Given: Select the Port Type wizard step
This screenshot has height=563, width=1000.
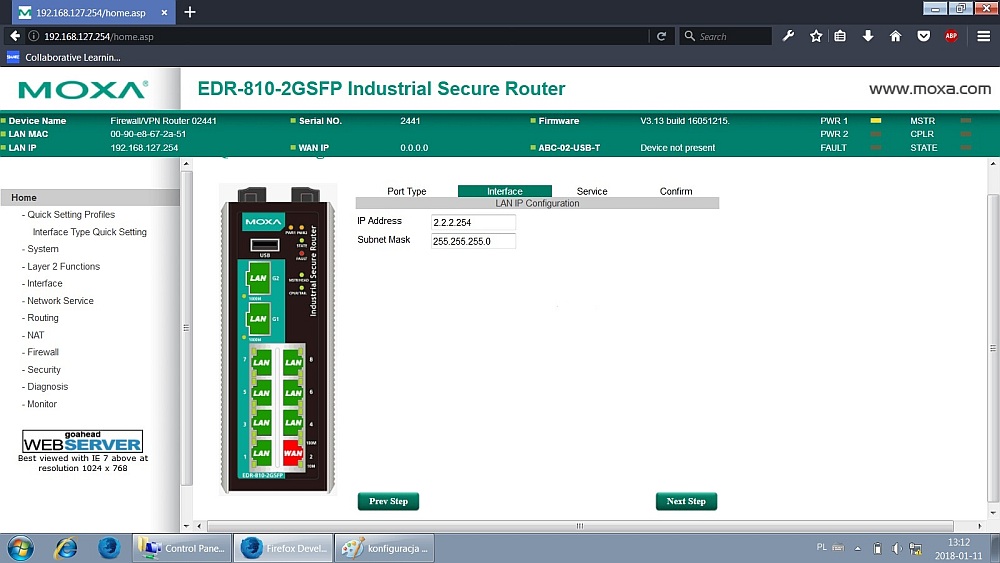Looking at the screenshot, I should click(x=406, y=191).
